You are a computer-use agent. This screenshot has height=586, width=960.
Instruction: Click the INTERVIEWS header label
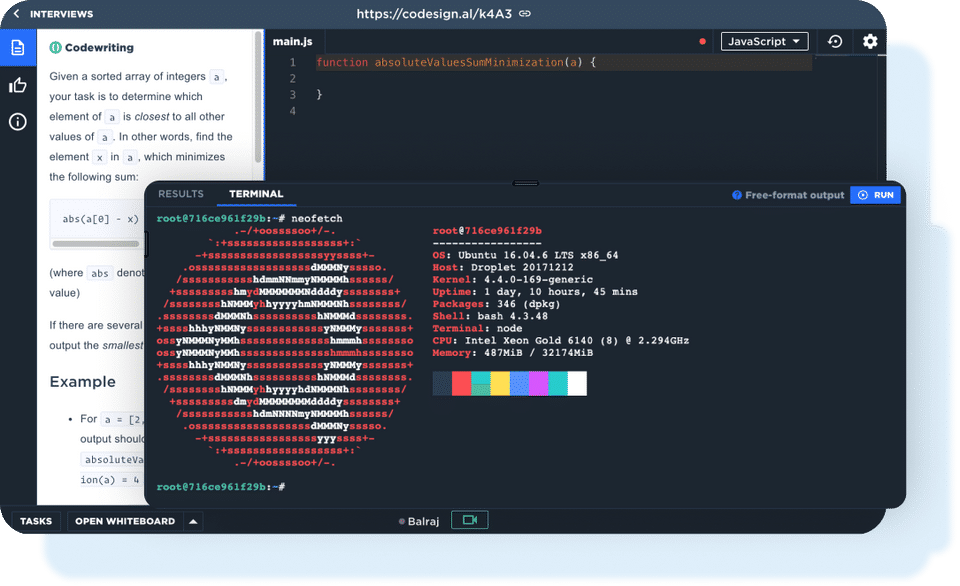[x=61, y=14]
